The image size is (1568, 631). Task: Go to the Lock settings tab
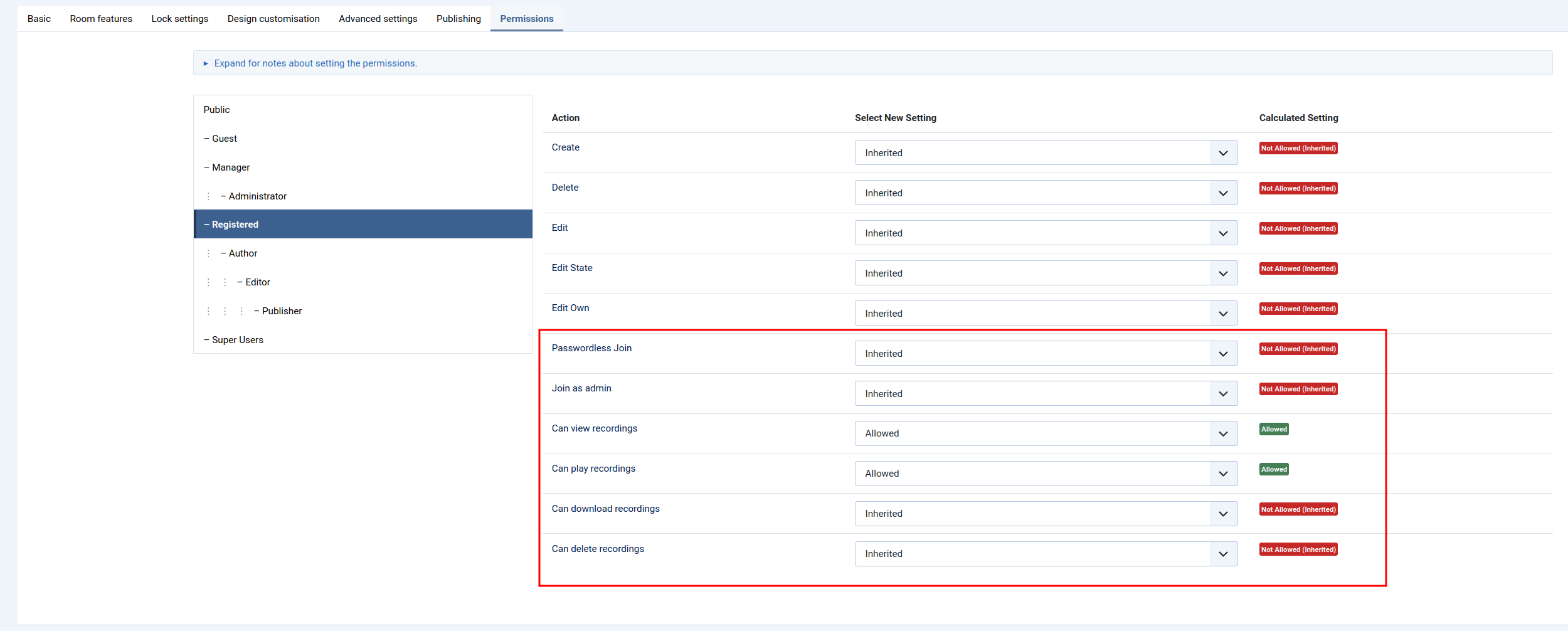(179, 19)
